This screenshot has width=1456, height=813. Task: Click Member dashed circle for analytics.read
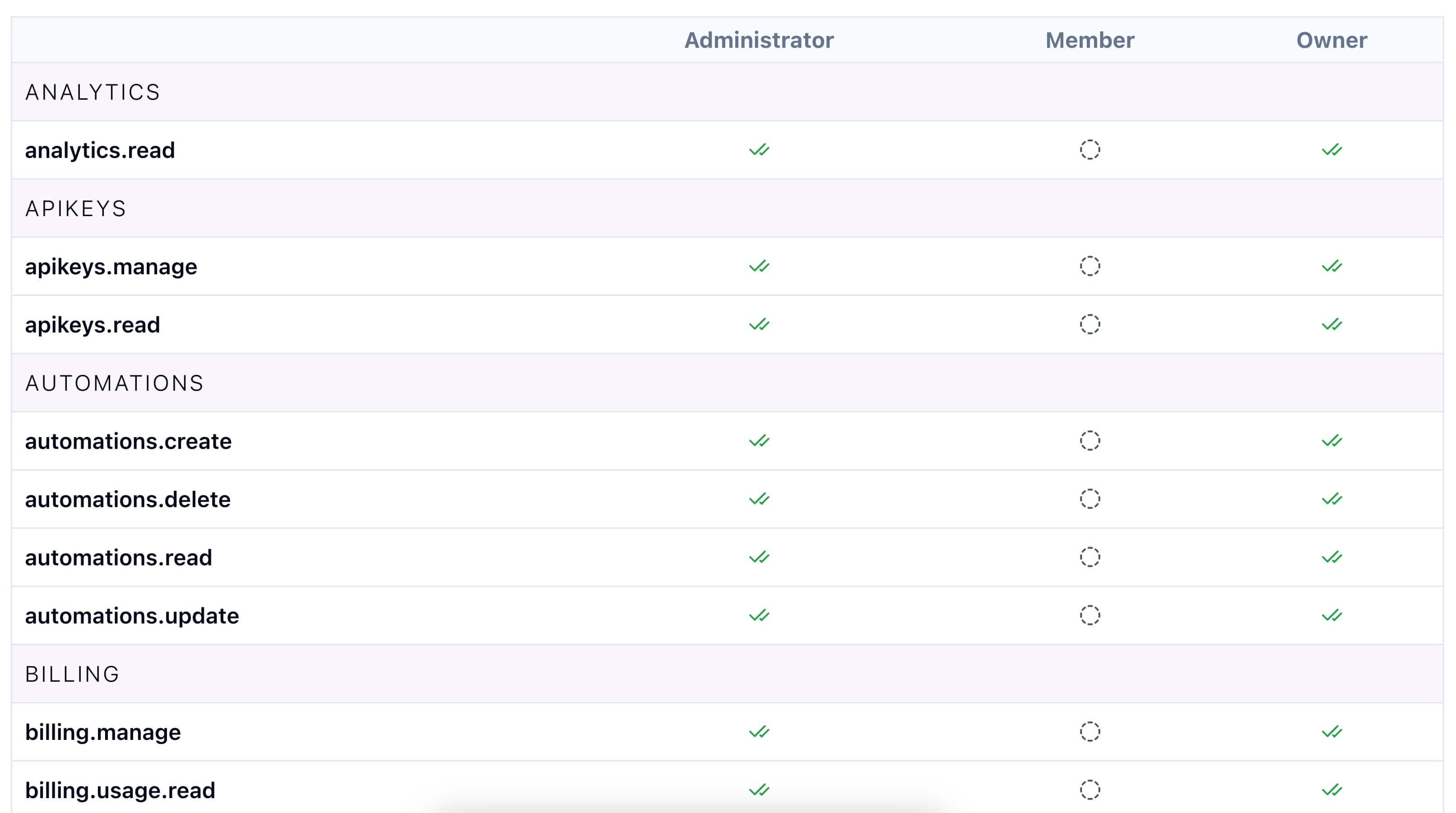[x=1090, y=150]
